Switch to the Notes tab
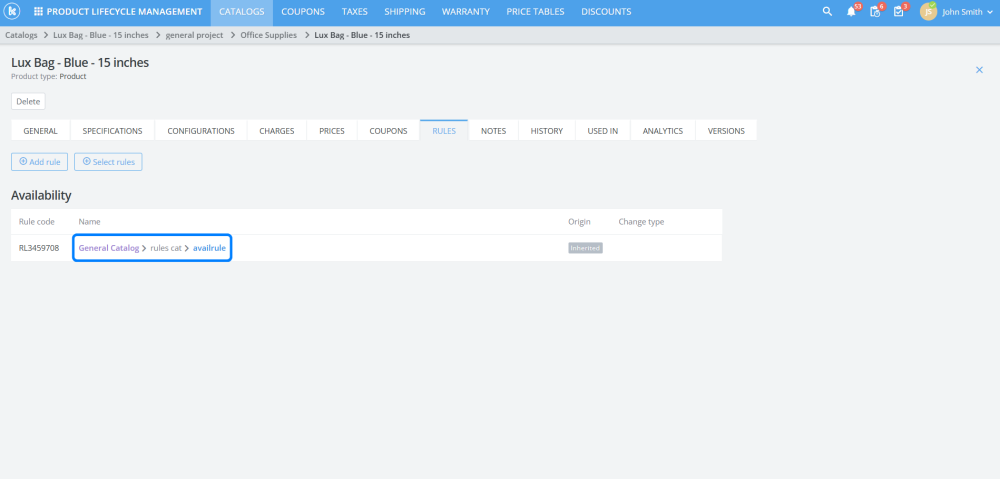1000x479 pixels. [494, 131]
